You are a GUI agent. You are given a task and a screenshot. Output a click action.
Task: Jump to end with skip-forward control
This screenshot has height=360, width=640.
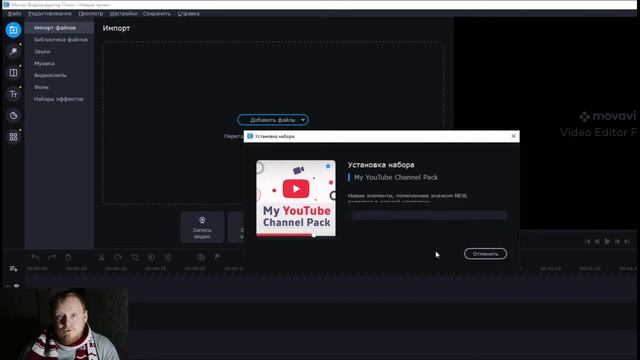(627, 241)
